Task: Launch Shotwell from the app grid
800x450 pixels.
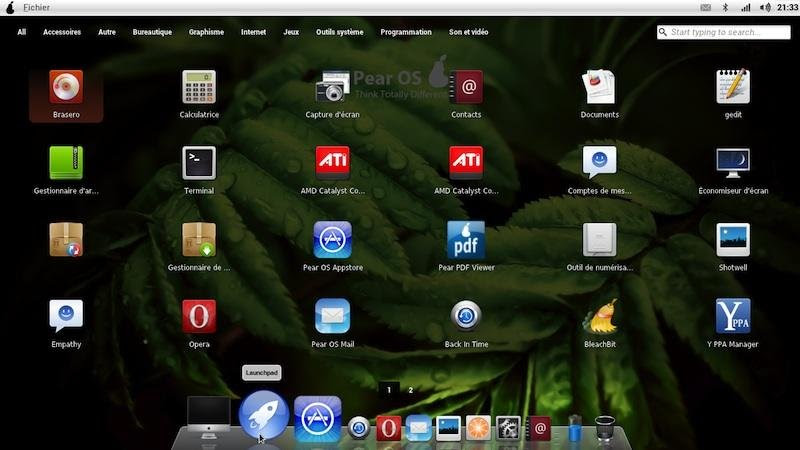Action: coord(733,240)
